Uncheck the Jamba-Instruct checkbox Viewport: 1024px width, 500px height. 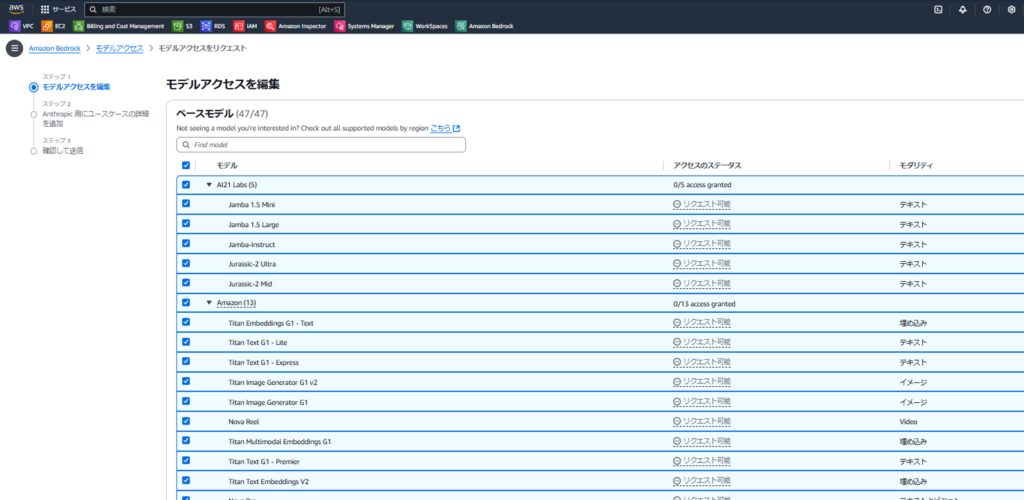pyautogui.click(x=186, y=243)
